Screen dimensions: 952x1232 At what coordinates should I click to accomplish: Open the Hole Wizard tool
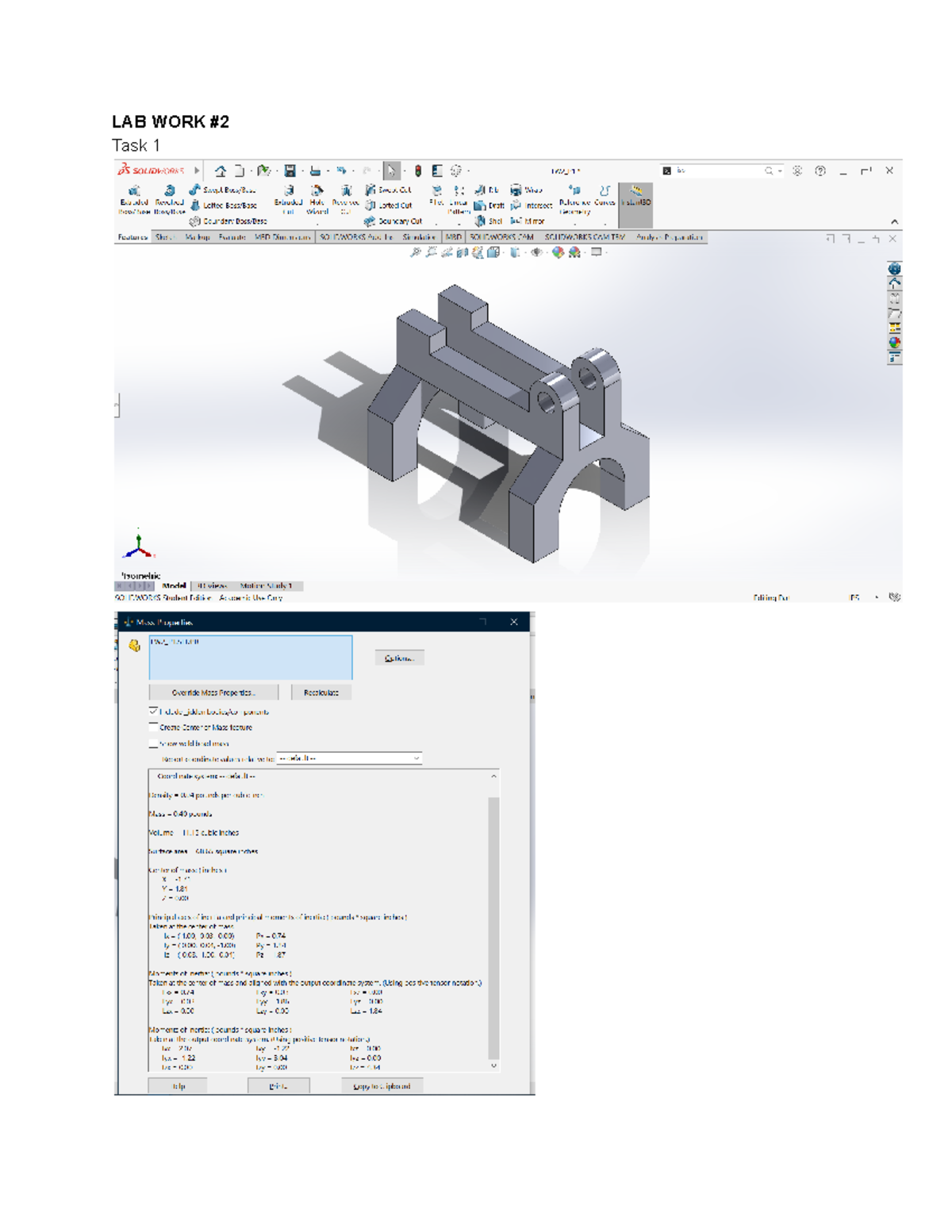[317, 199]
